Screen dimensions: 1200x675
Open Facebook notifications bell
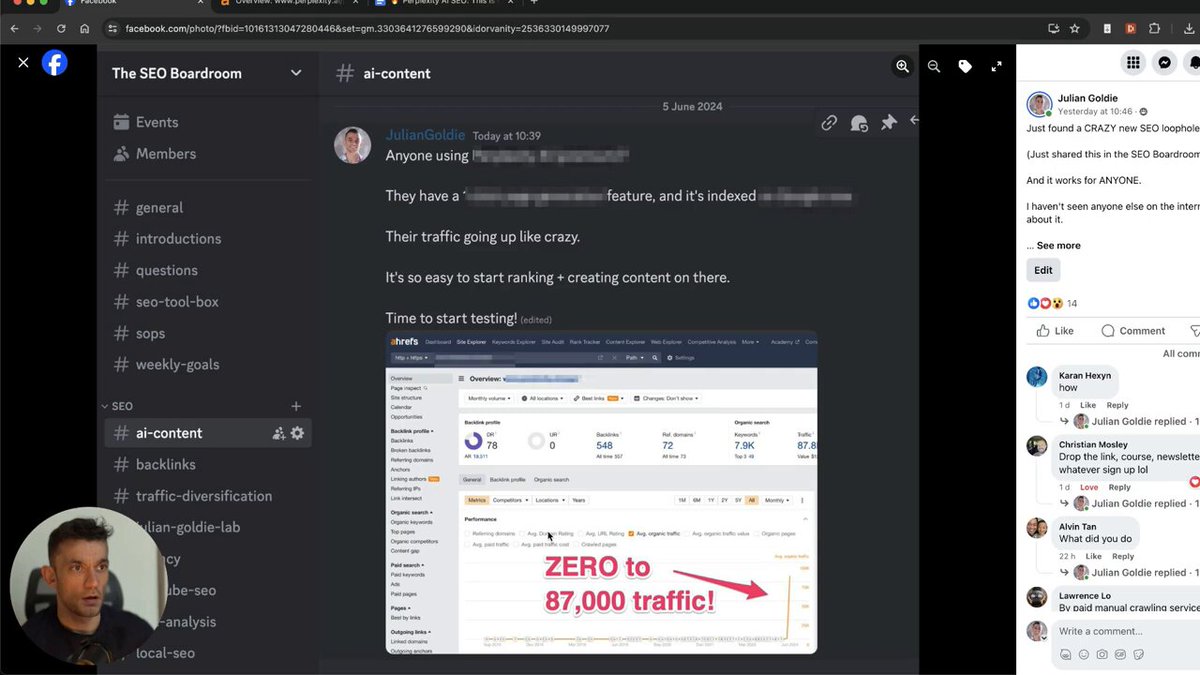point(1194,63)
